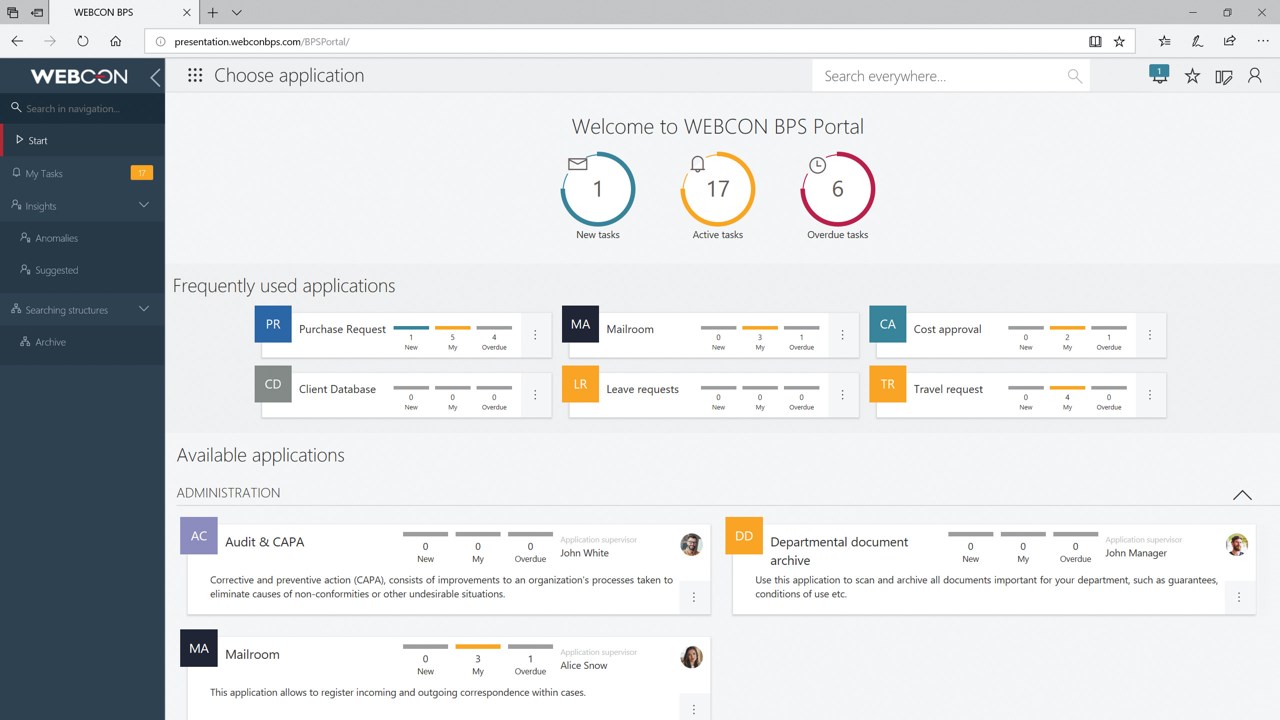Image resolution: width=1280 pixels, height=720 pixels.
Task: Collapse the ADMINISTRATION group chevron
Action: click(1242, 494)
